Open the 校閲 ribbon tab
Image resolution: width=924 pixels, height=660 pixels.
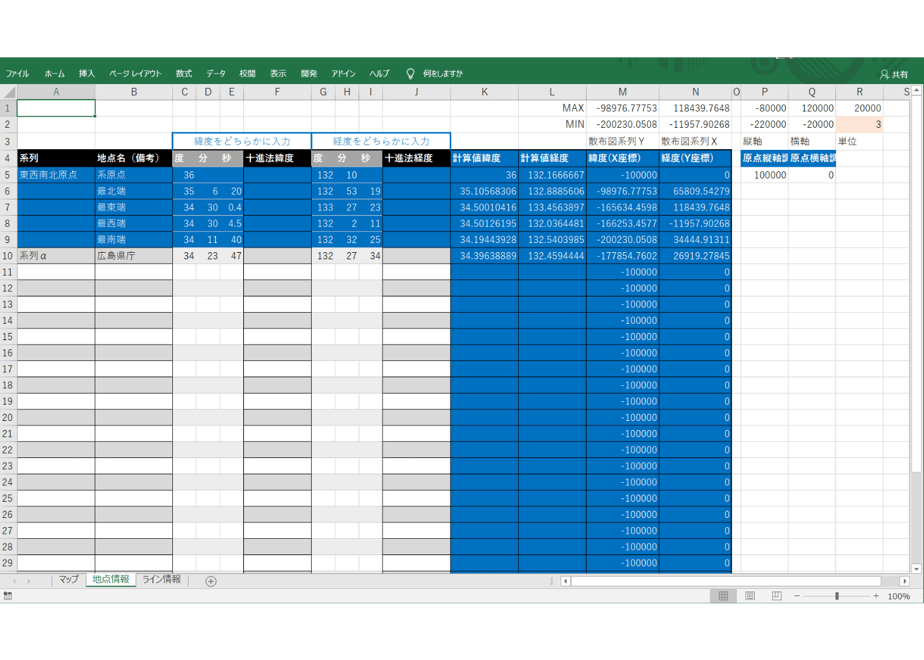tap(248, 74)
